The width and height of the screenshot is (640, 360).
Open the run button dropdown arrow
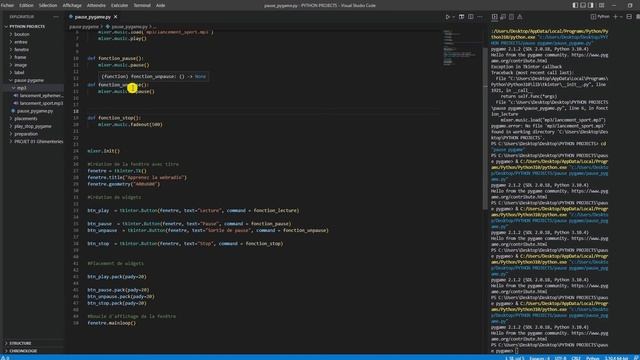pos(453,17)
